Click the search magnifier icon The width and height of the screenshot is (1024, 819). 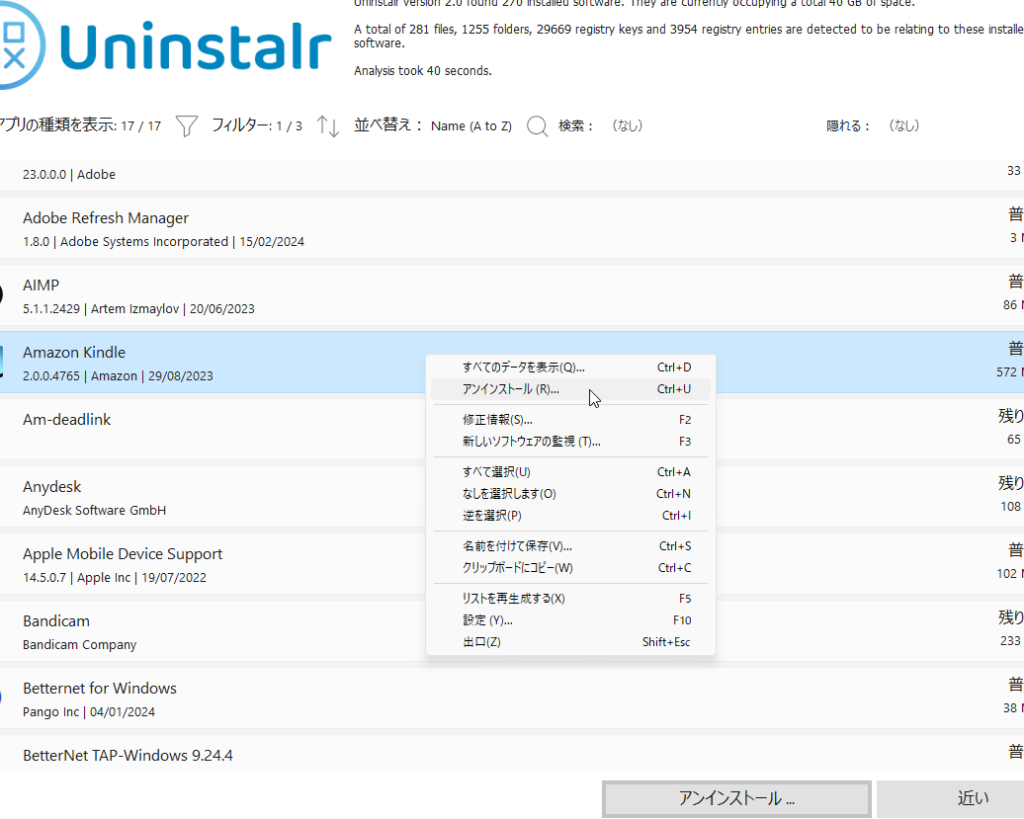coord(537,125)
